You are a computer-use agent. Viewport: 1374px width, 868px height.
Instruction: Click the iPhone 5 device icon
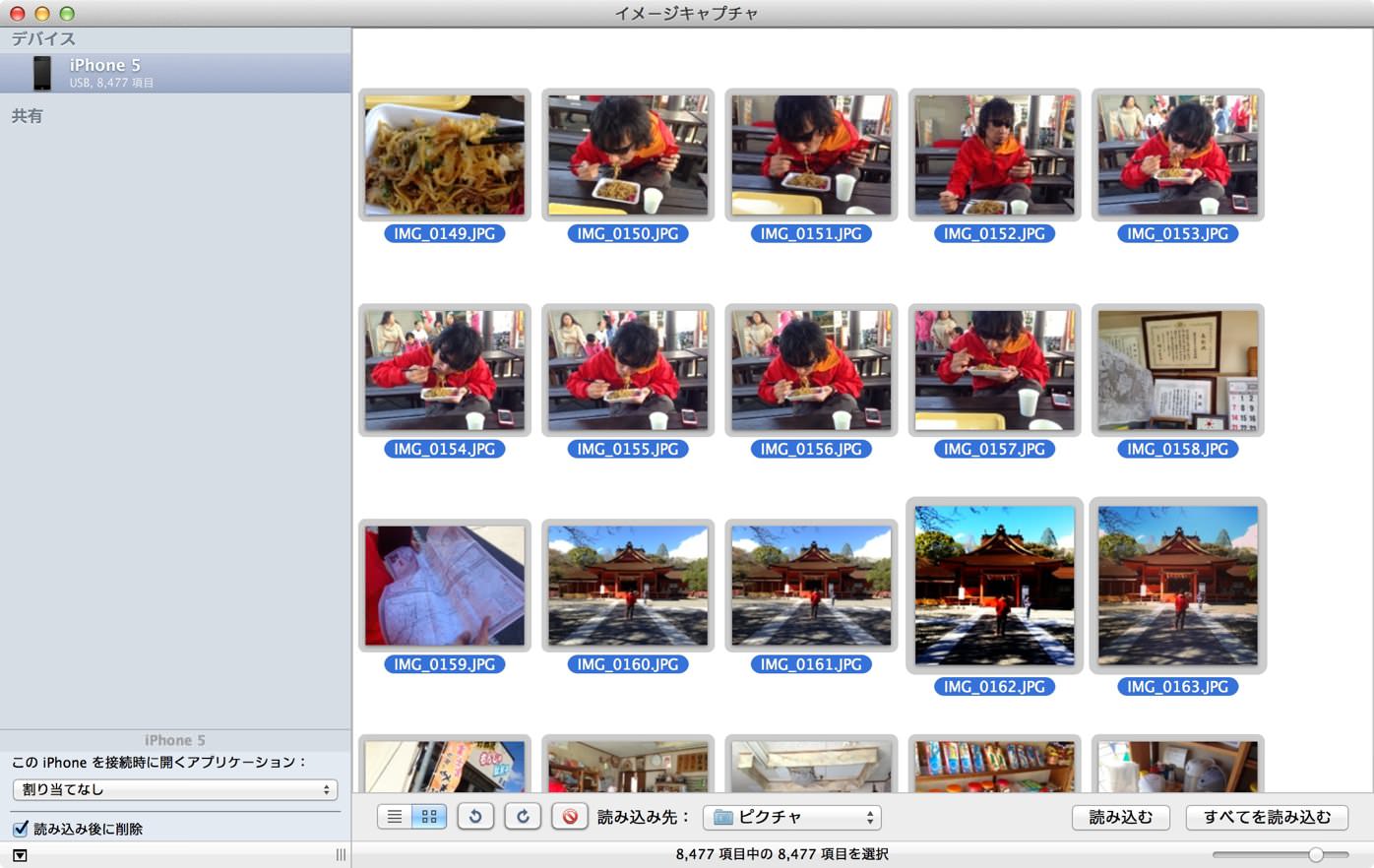point(41,73)
